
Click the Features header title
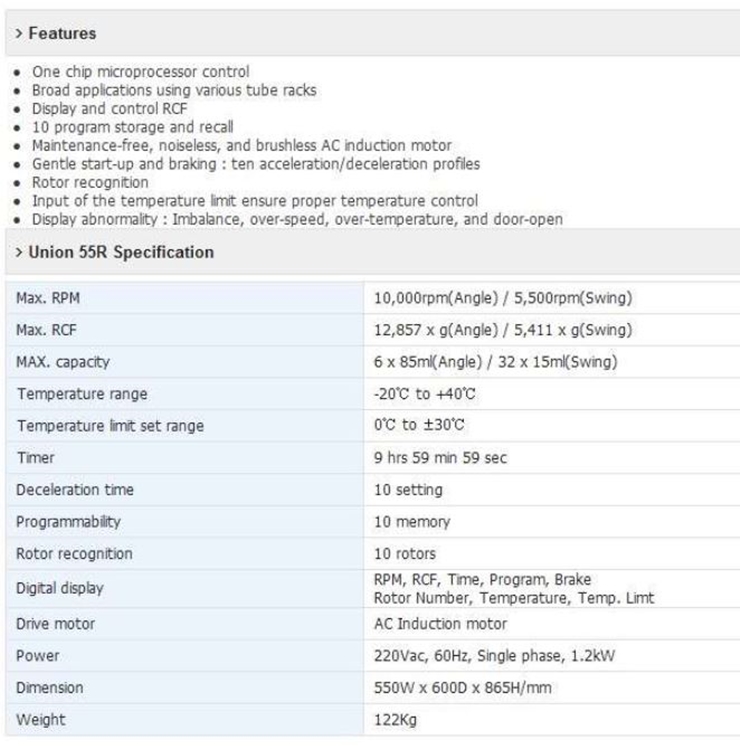coord(62,34)
